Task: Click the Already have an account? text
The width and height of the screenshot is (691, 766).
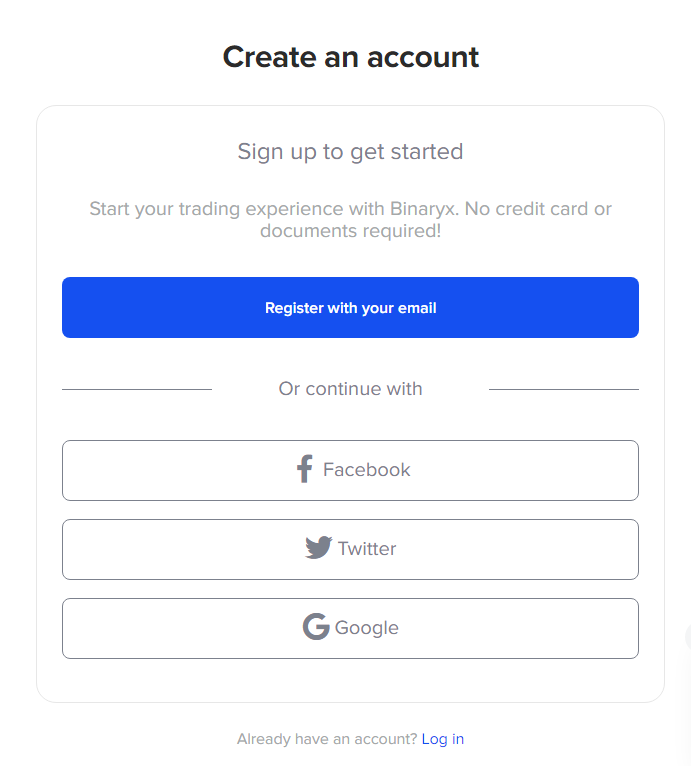Action: 327,739
